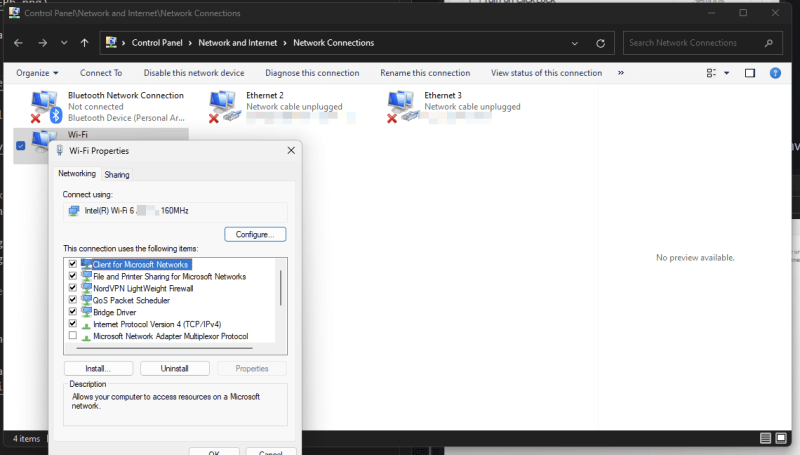800x455 pixels.
Task: Click the Uninstall button
Action: point(174,368)
